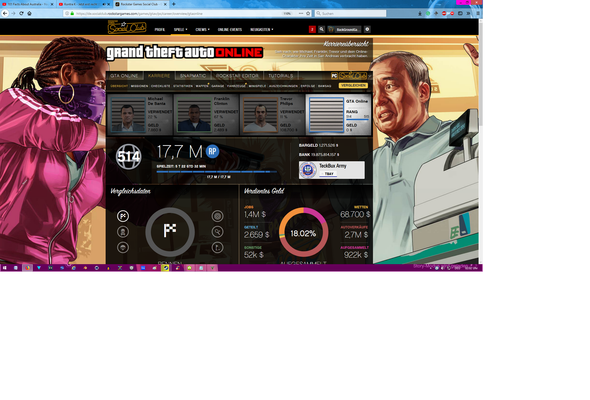
Task: Select the checkered flag races icon
Action: [x=123, y=216]
